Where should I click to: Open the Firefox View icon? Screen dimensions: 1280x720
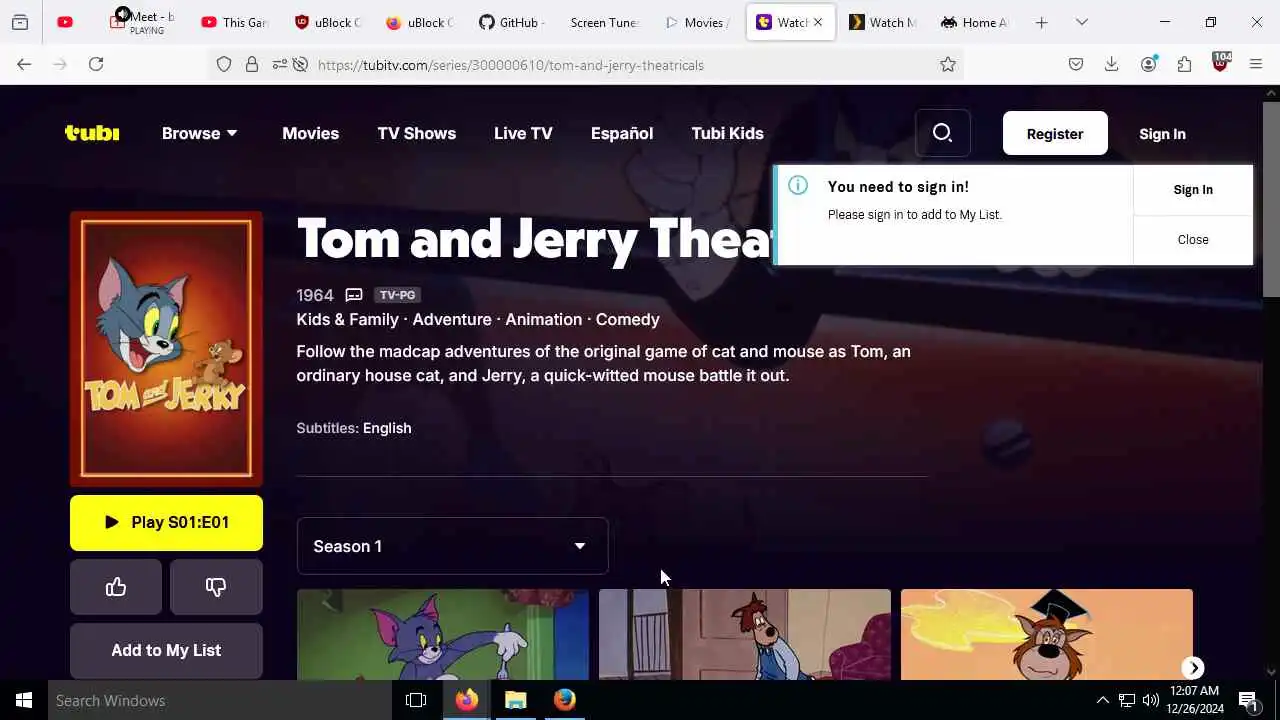pyautogui.click(x=20, y=22)
